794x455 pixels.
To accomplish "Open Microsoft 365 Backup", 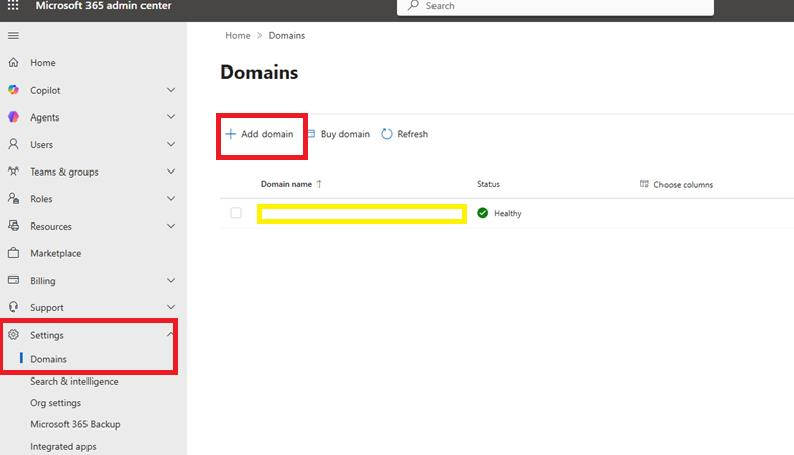I will tap(75, 424).
